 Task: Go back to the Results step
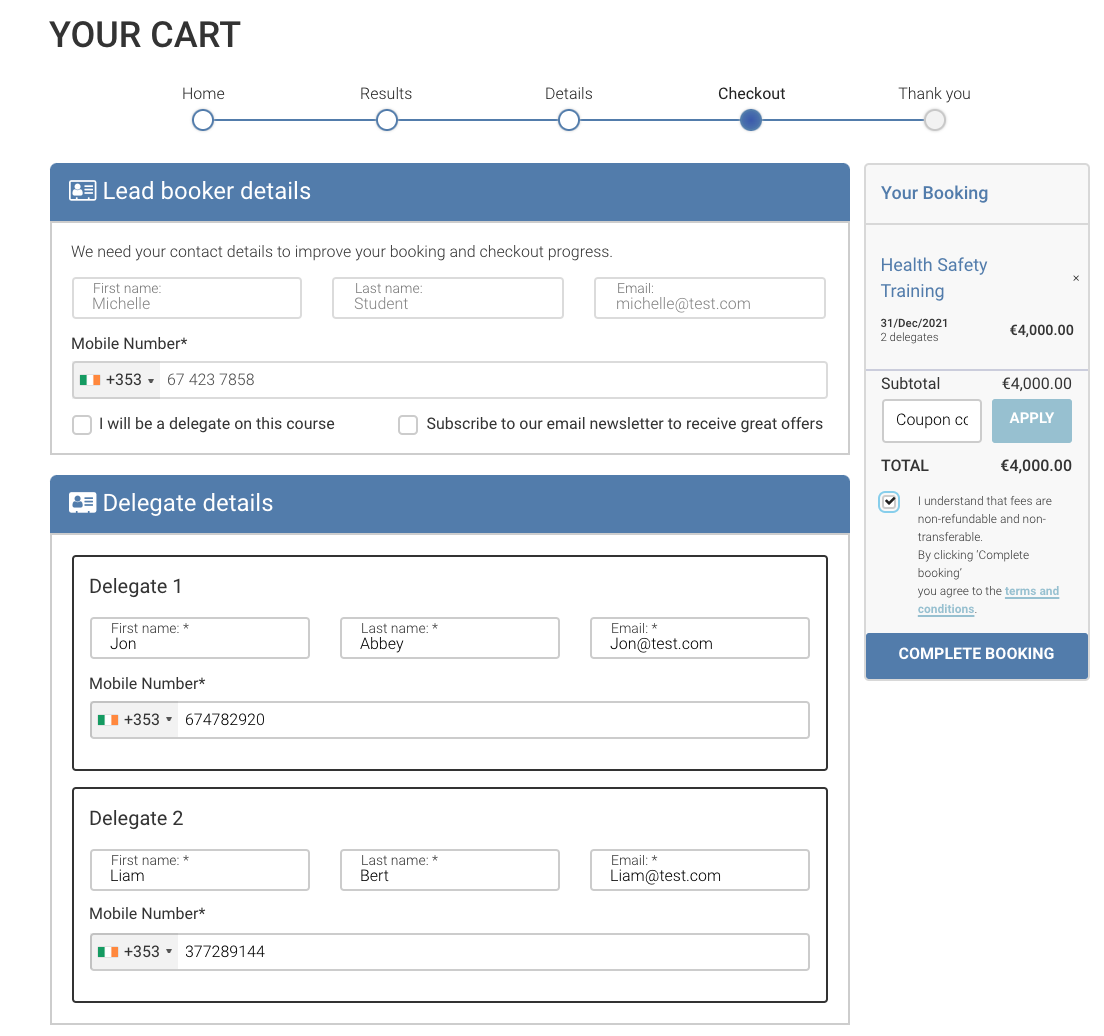click(386, 121)
